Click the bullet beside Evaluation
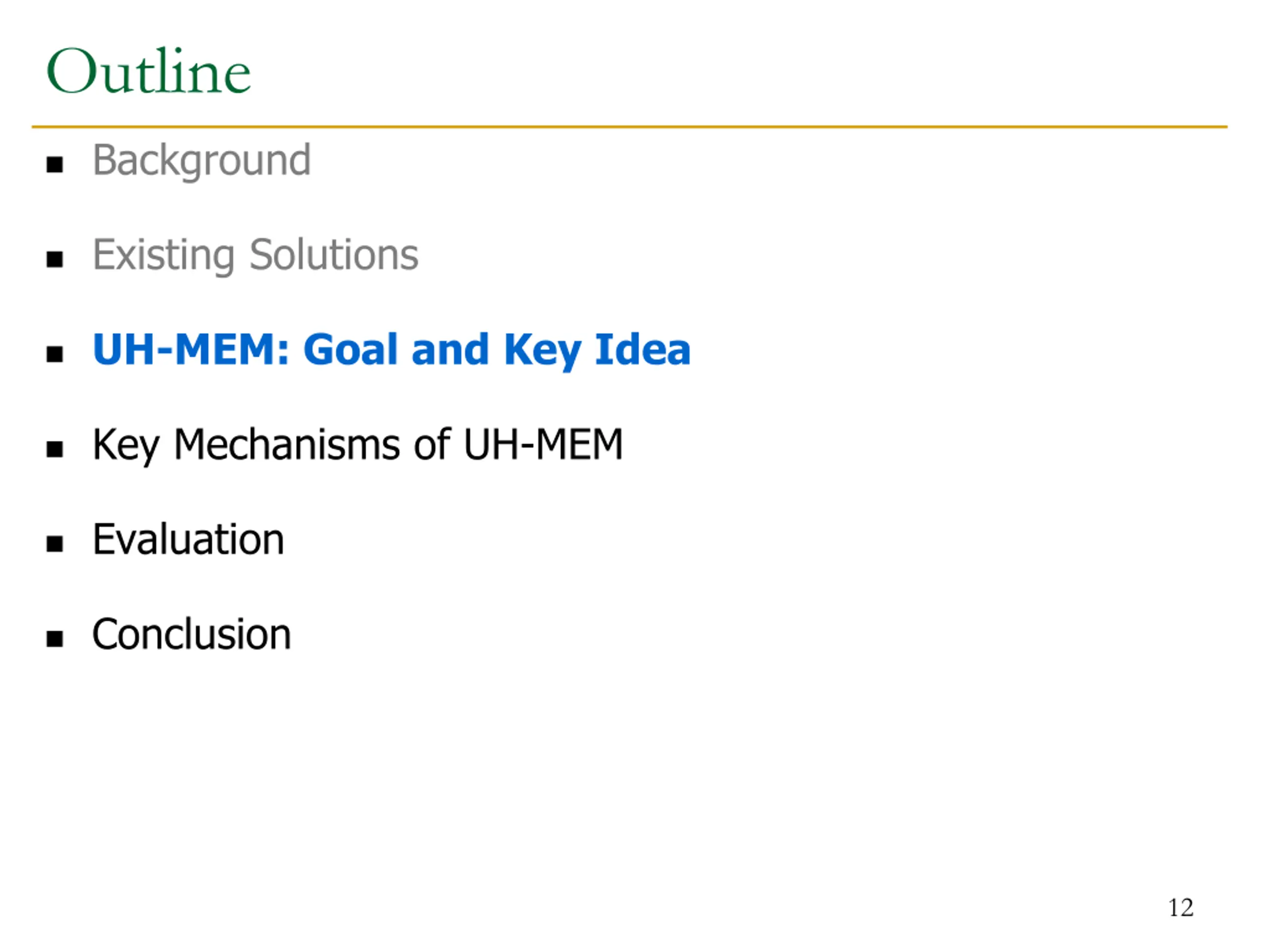This screenshot has width=1270, height=952. (x=55, y=543)
